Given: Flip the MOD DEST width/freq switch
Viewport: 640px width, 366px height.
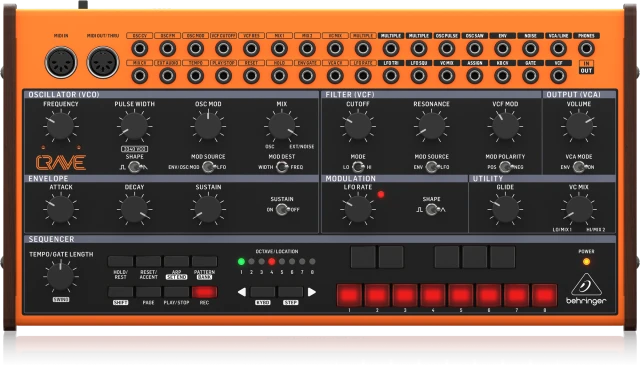Looking at the screenshot, I should pyautogui.click(x=282, y=167).
